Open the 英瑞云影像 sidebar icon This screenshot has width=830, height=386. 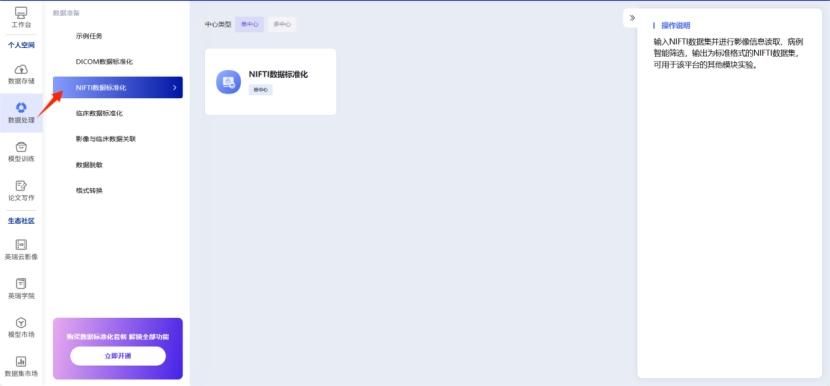point(21,244)
